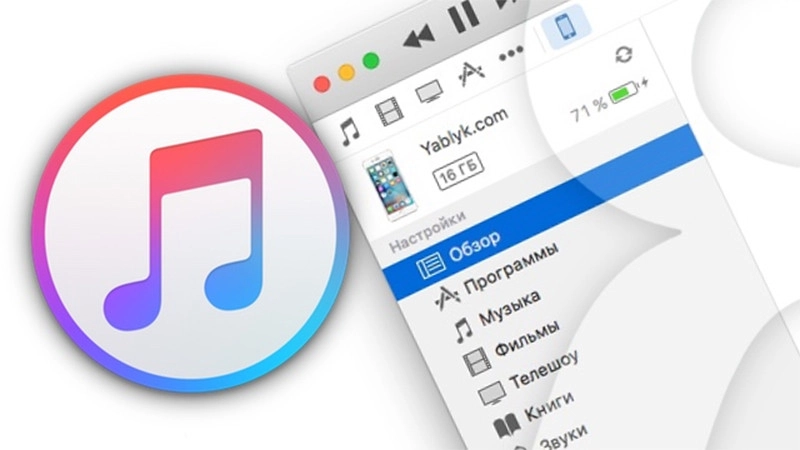Click the Музыка note icon in sidebar
Image resolution: width=800 pixels, height=450 pixels.
463,330
